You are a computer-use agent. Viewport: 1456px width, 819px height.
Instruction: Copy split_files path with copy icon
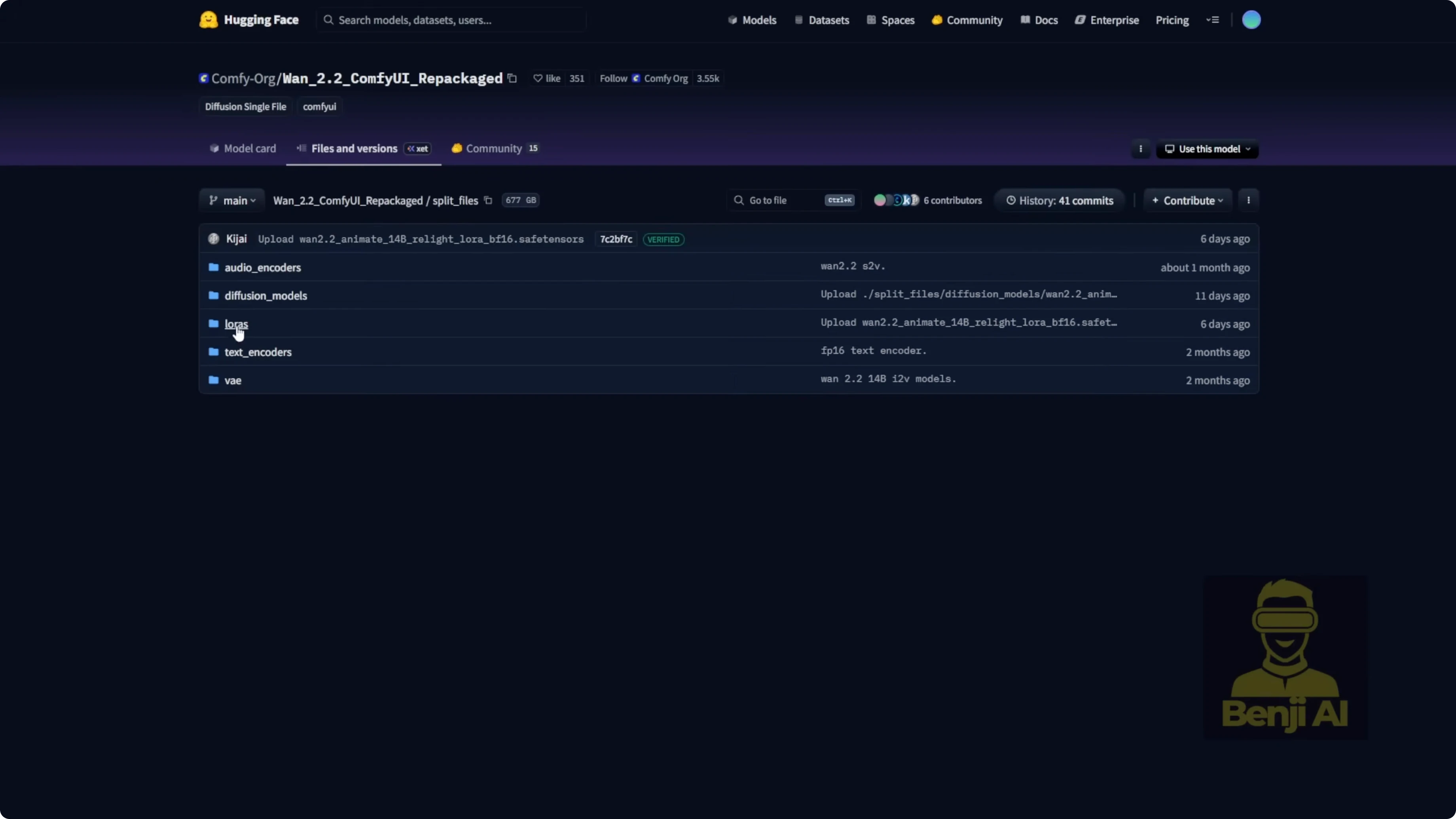pyautogui.click(x=488, y=200)
